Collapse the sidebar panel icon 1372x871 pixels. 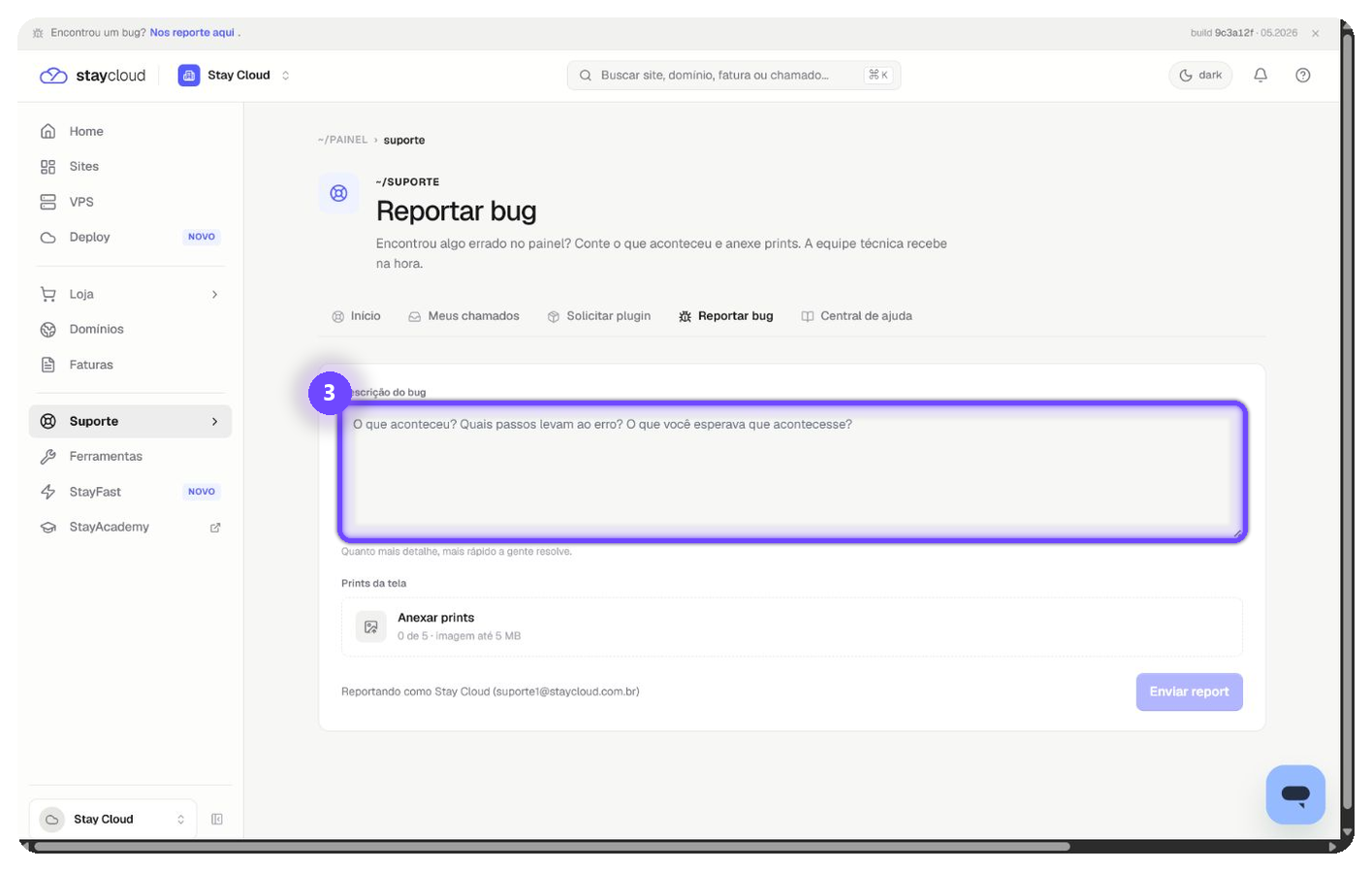[217, 820]
